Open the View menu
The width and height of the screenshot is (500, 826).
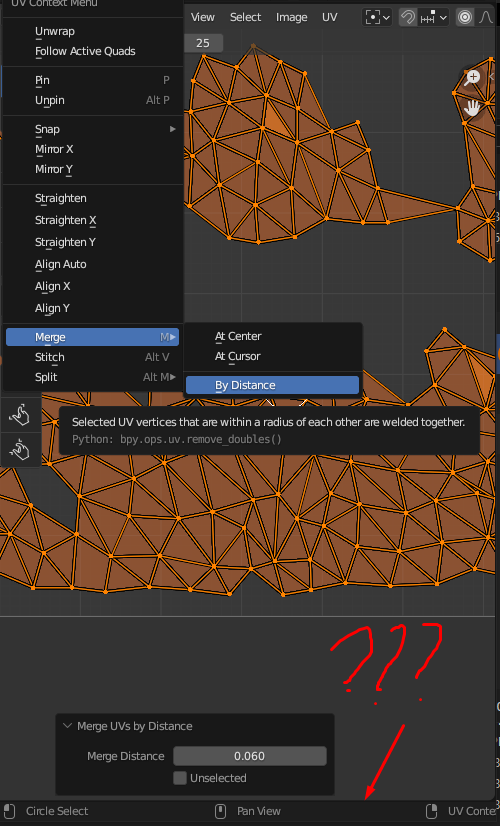[x=202, y=17]
